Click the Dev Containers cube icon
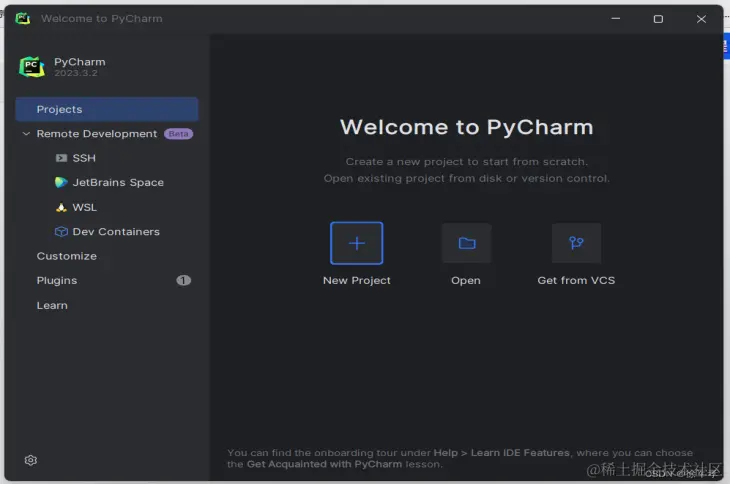Viewport: 730px width, 485px height. tap(61, 231)
